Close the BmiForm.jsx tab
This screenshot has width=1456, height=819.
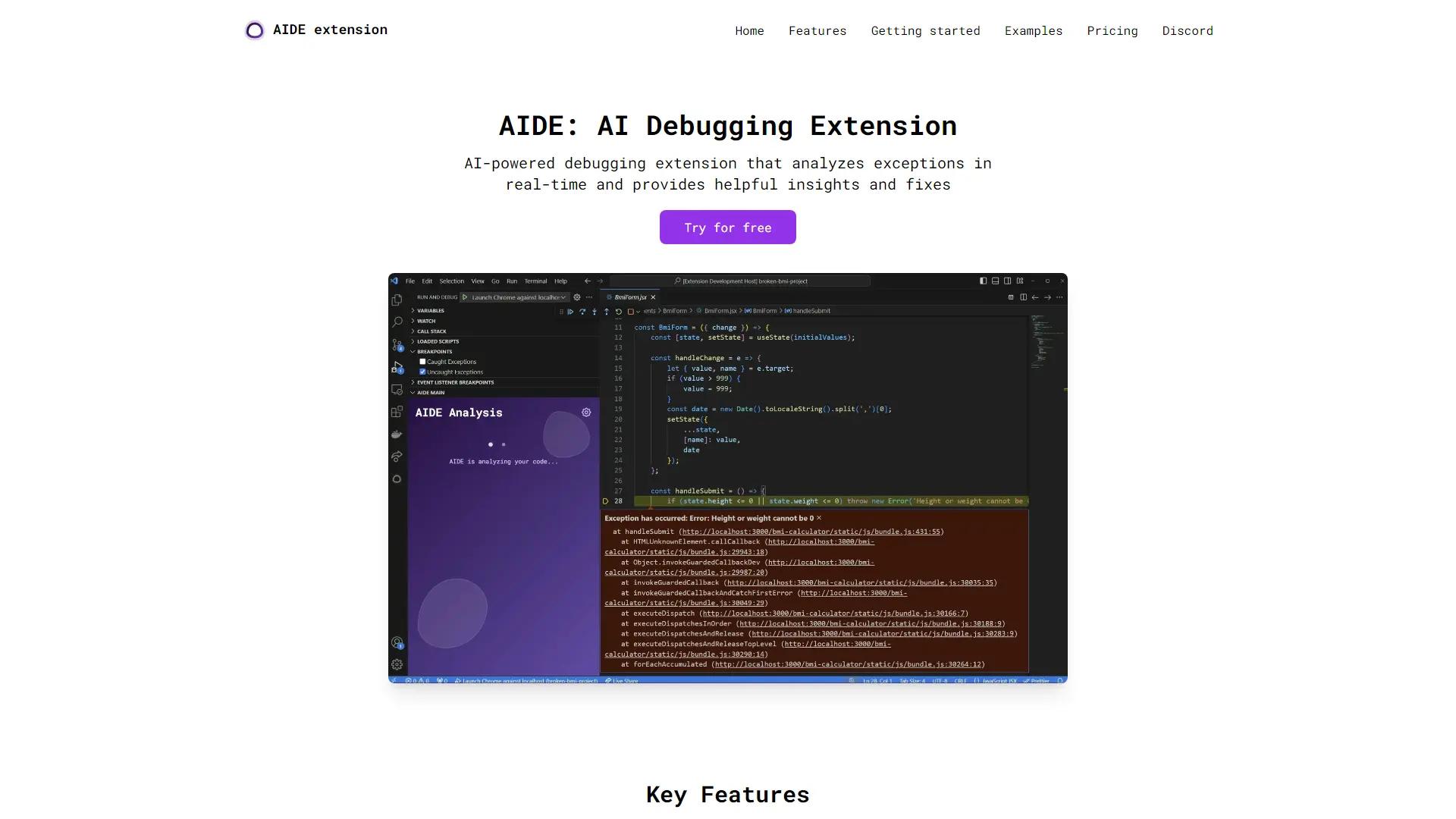653,297
